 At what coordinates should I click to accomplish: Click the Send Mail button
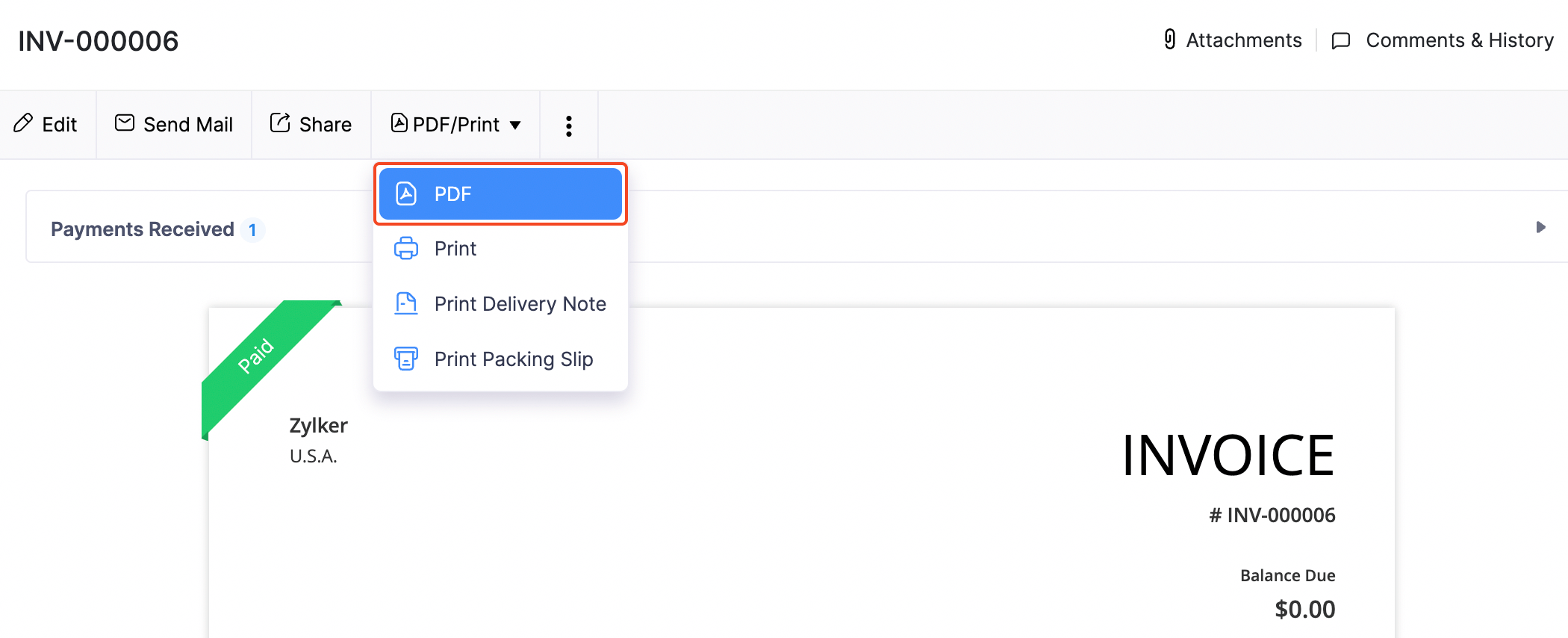click(174, 124)
